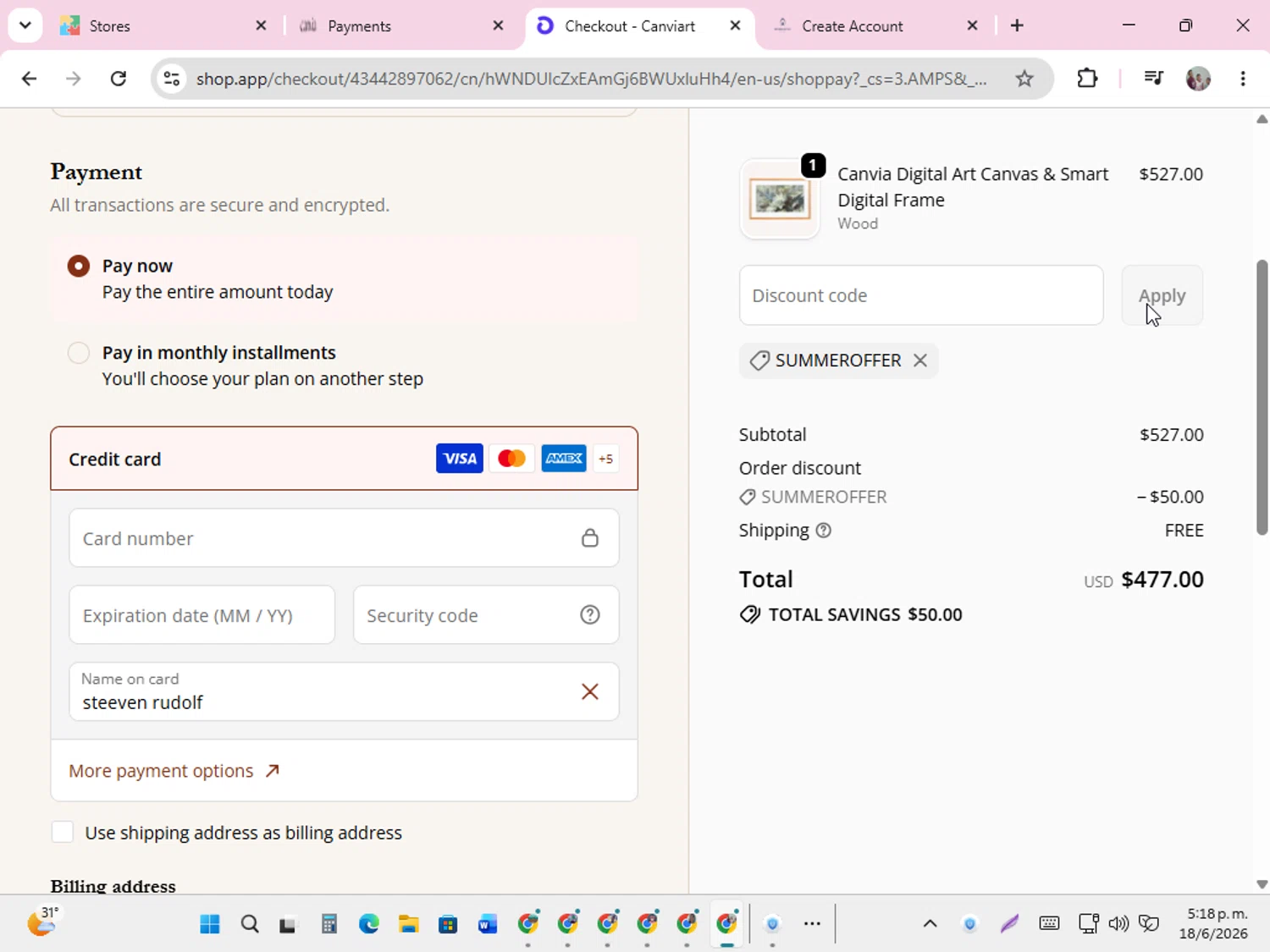This screenshot has width=1270, height=952.
Task: Remove the SUMMEROFFER discount tag
Action: 920,360
